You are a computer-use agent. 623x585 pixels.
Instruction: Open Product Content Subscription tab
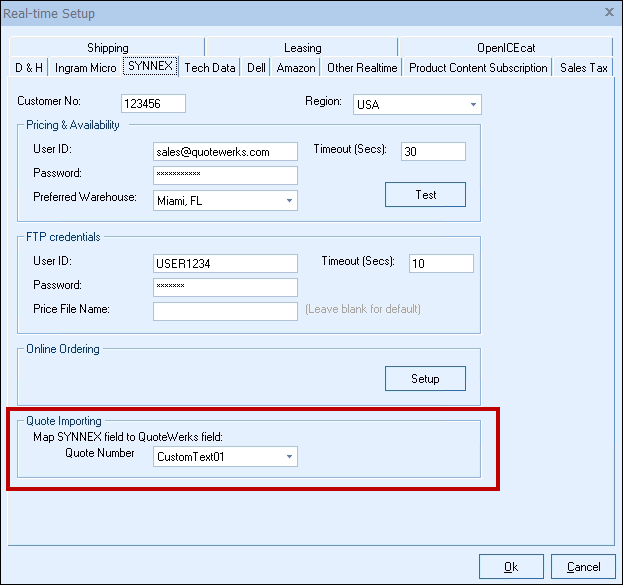[478, 68]
